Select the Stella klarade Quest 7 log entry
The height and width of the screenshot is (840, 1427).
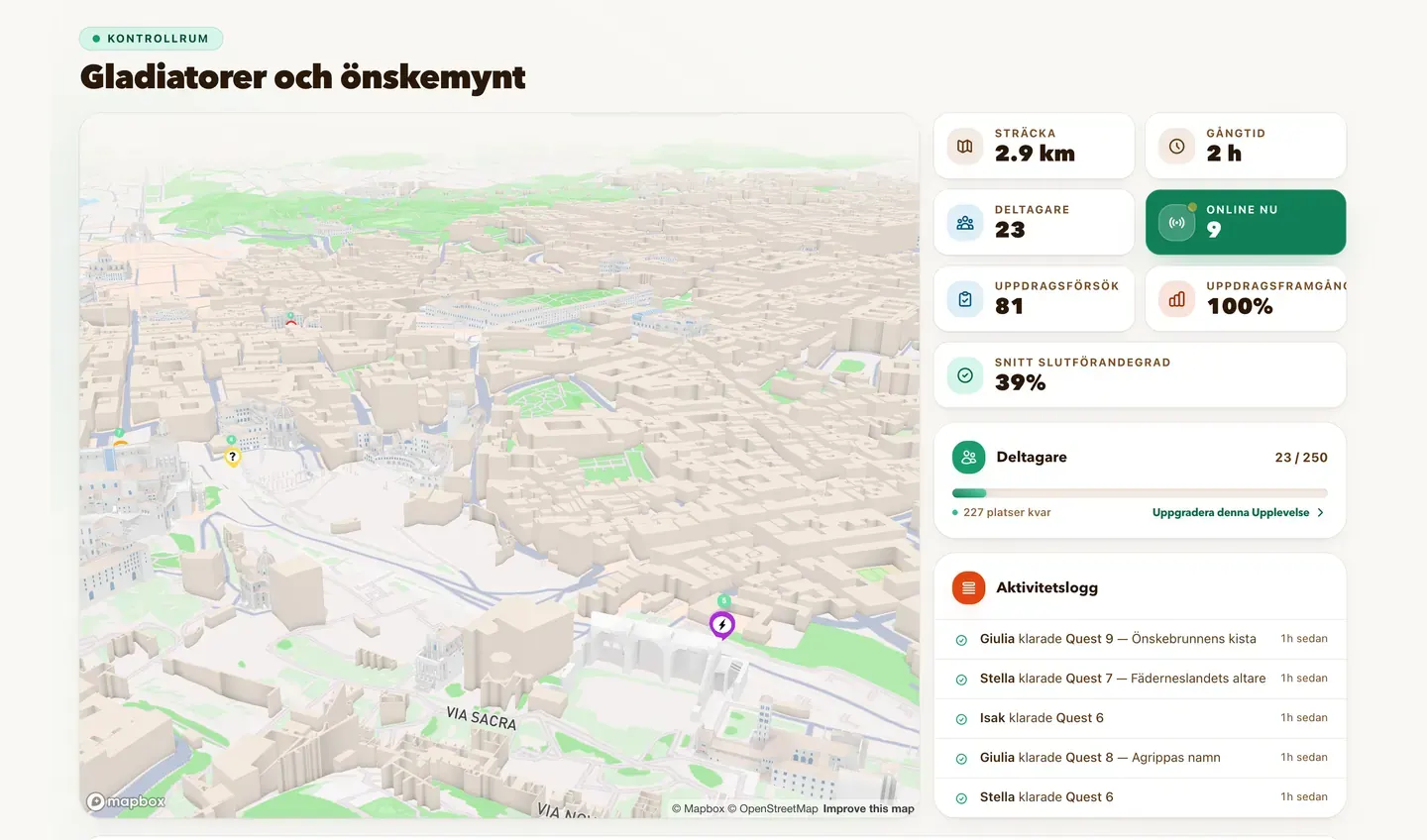click(1140, 679)
